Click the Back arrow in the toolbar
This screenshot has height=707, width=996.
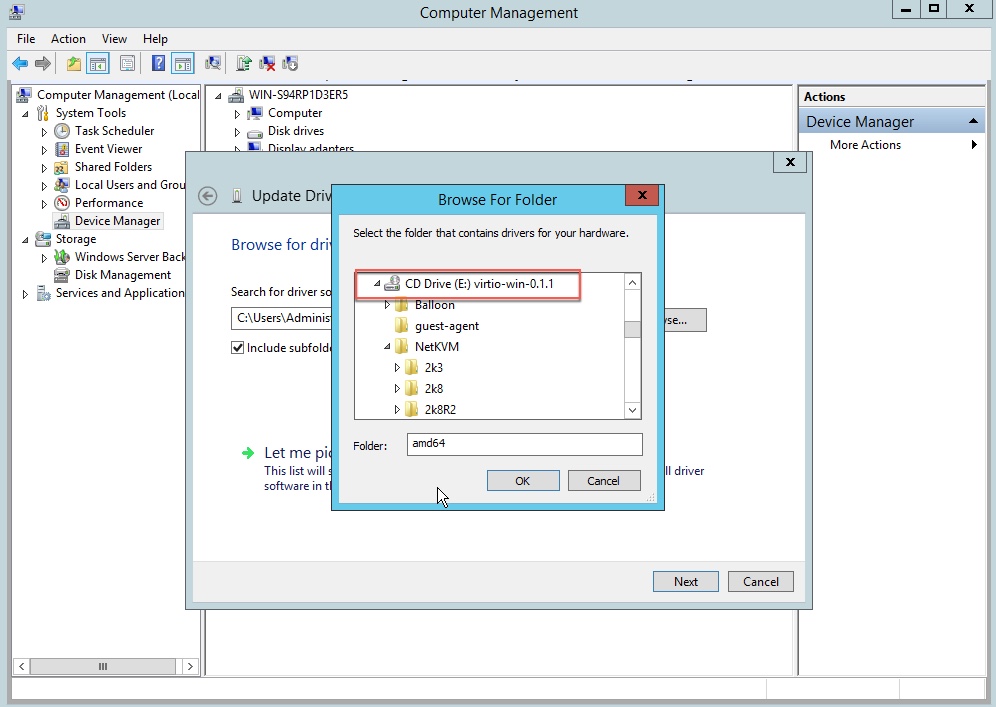pyautogui.click(x=20, y=64)
